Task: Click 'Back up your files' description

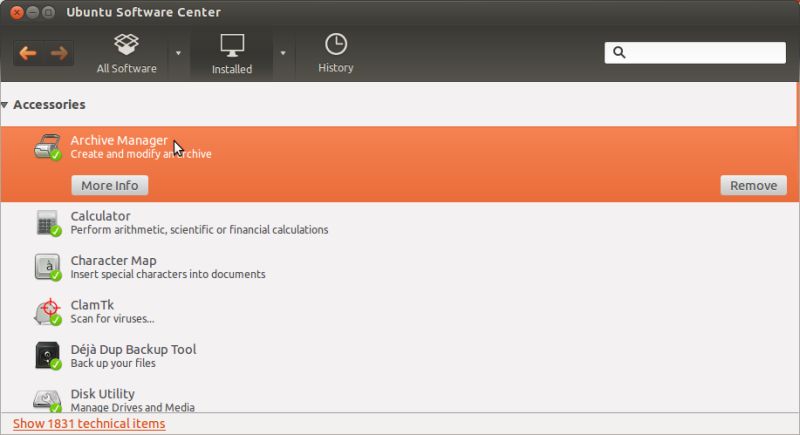Action: click(113, 363)
